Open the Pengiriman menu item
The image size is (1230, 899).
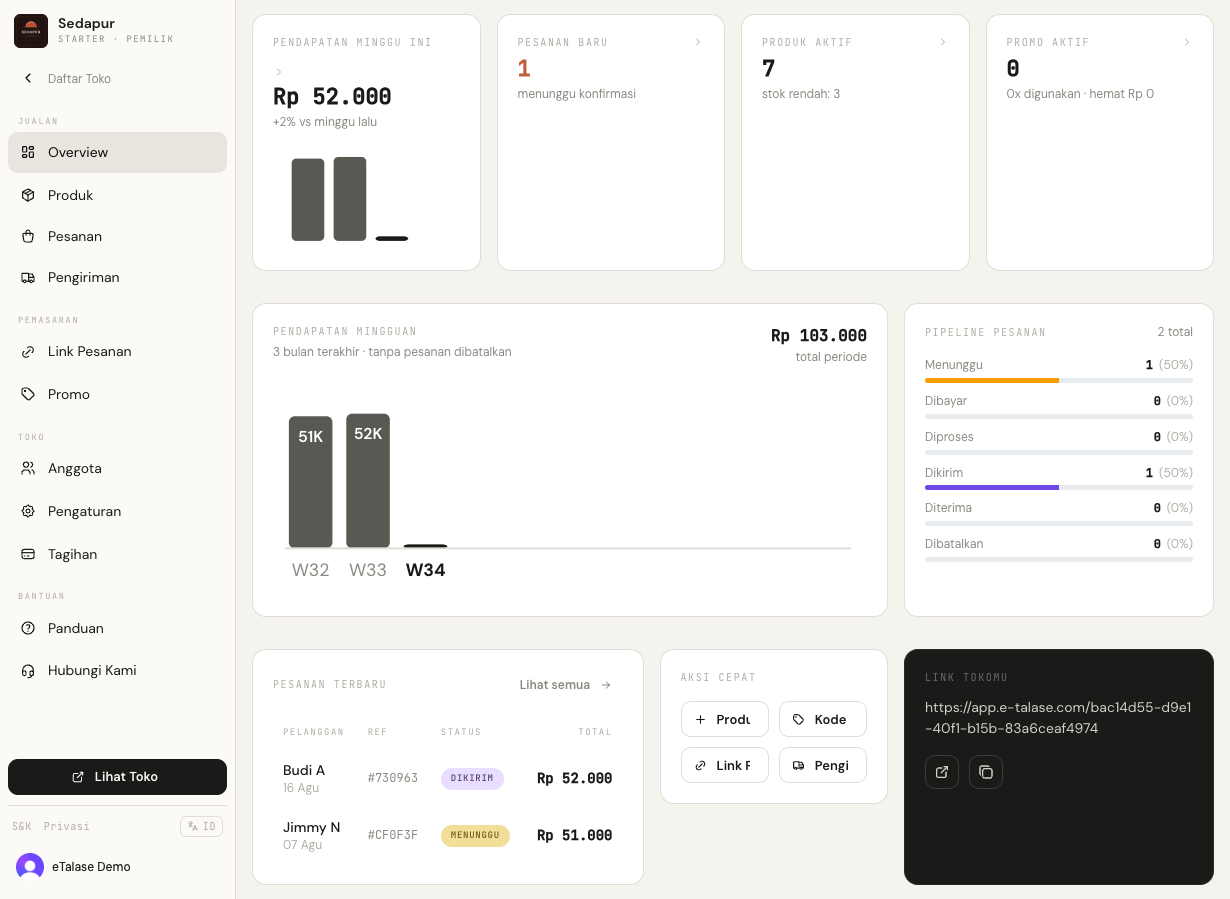tap(117, 277)
